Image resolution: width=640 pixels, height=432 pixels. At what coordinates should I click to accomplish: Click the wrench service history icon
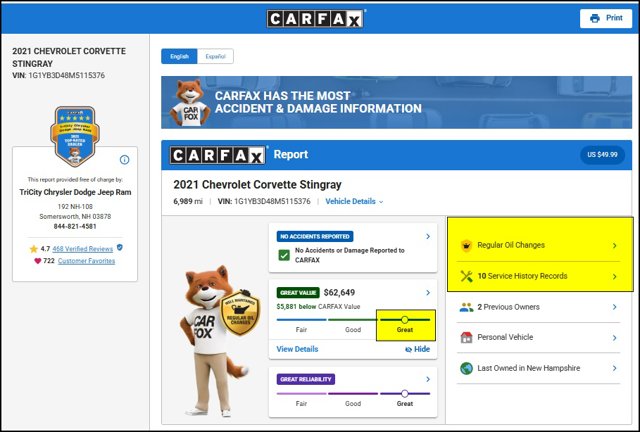(x=466, y=276)
